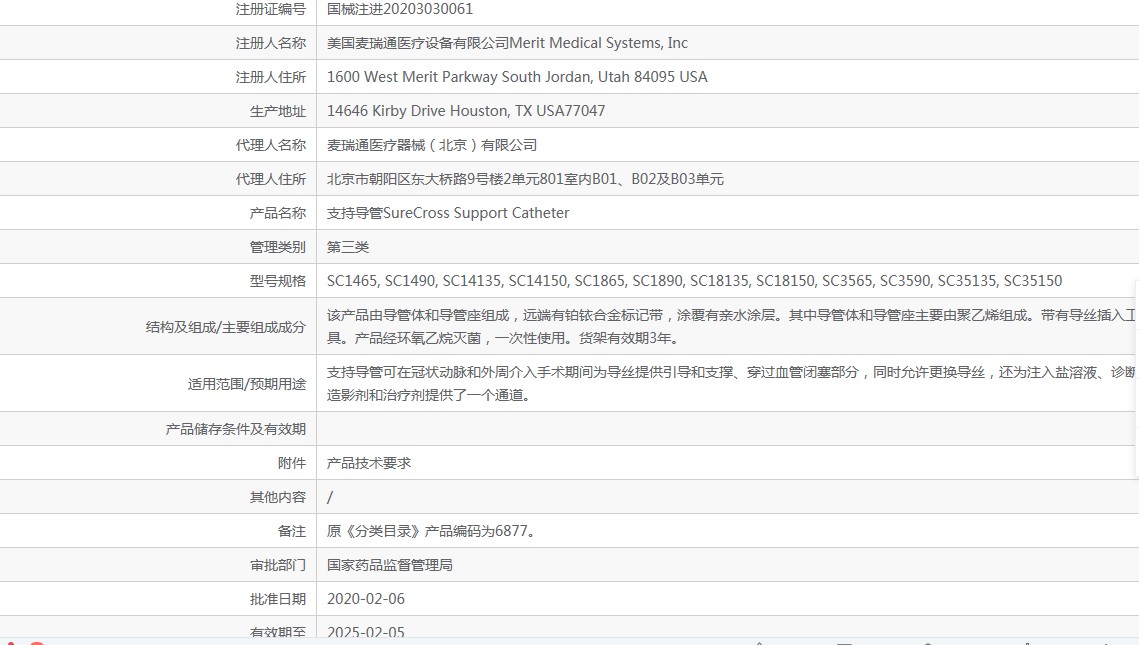The image size is (1139, 645).
Task: Click the 代理人住所 label
Action: (270, 179)
